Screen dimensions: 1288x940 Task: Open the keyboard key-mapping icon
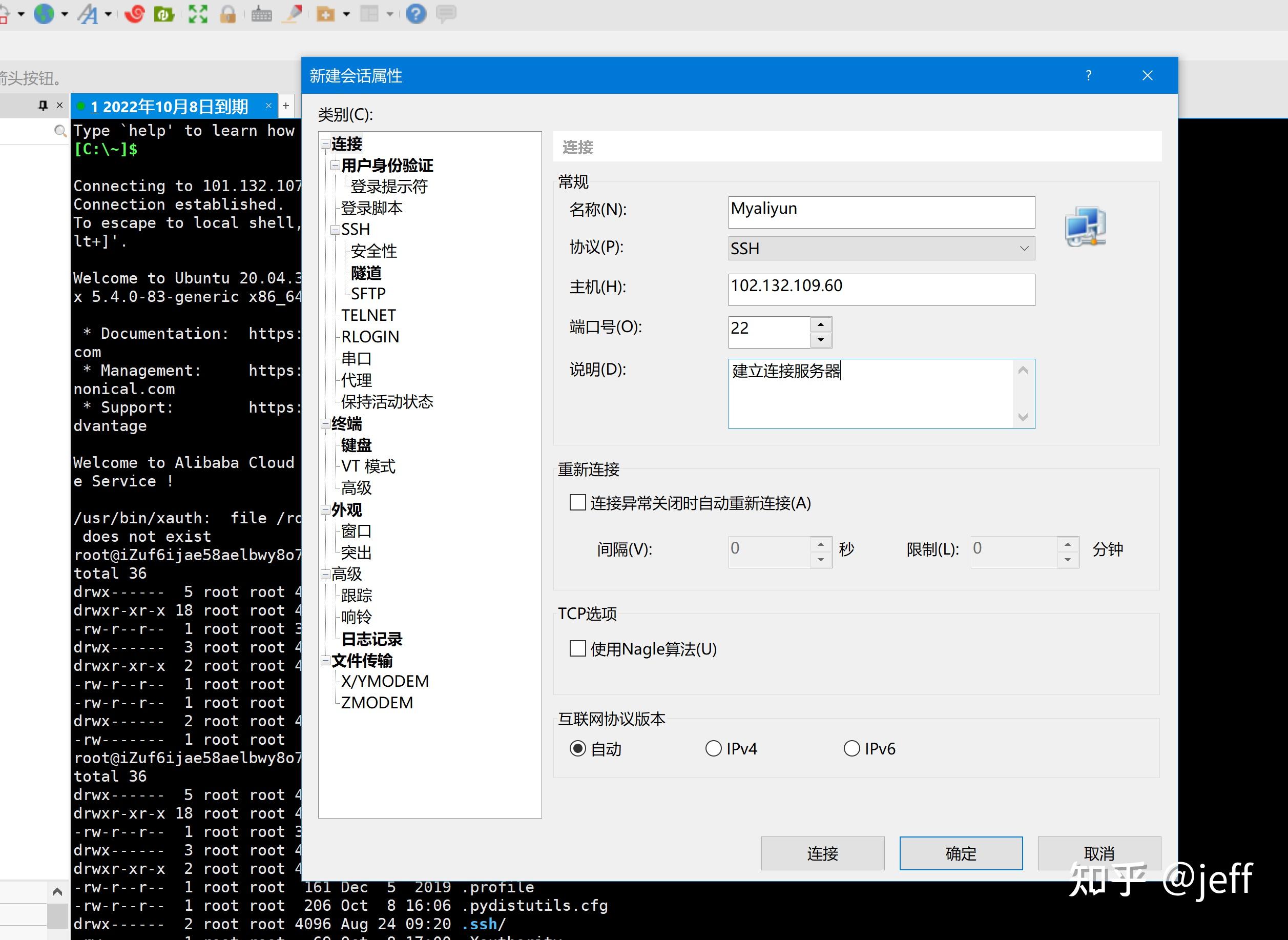[262, 14]
